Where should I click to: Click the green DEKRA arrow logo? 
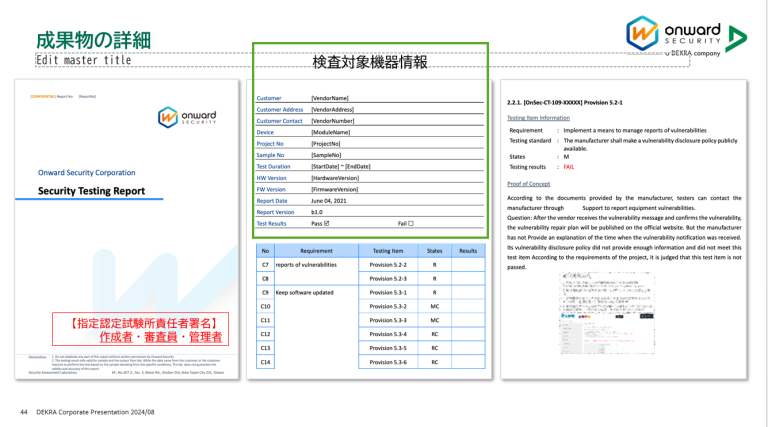(x=736, y=39)
